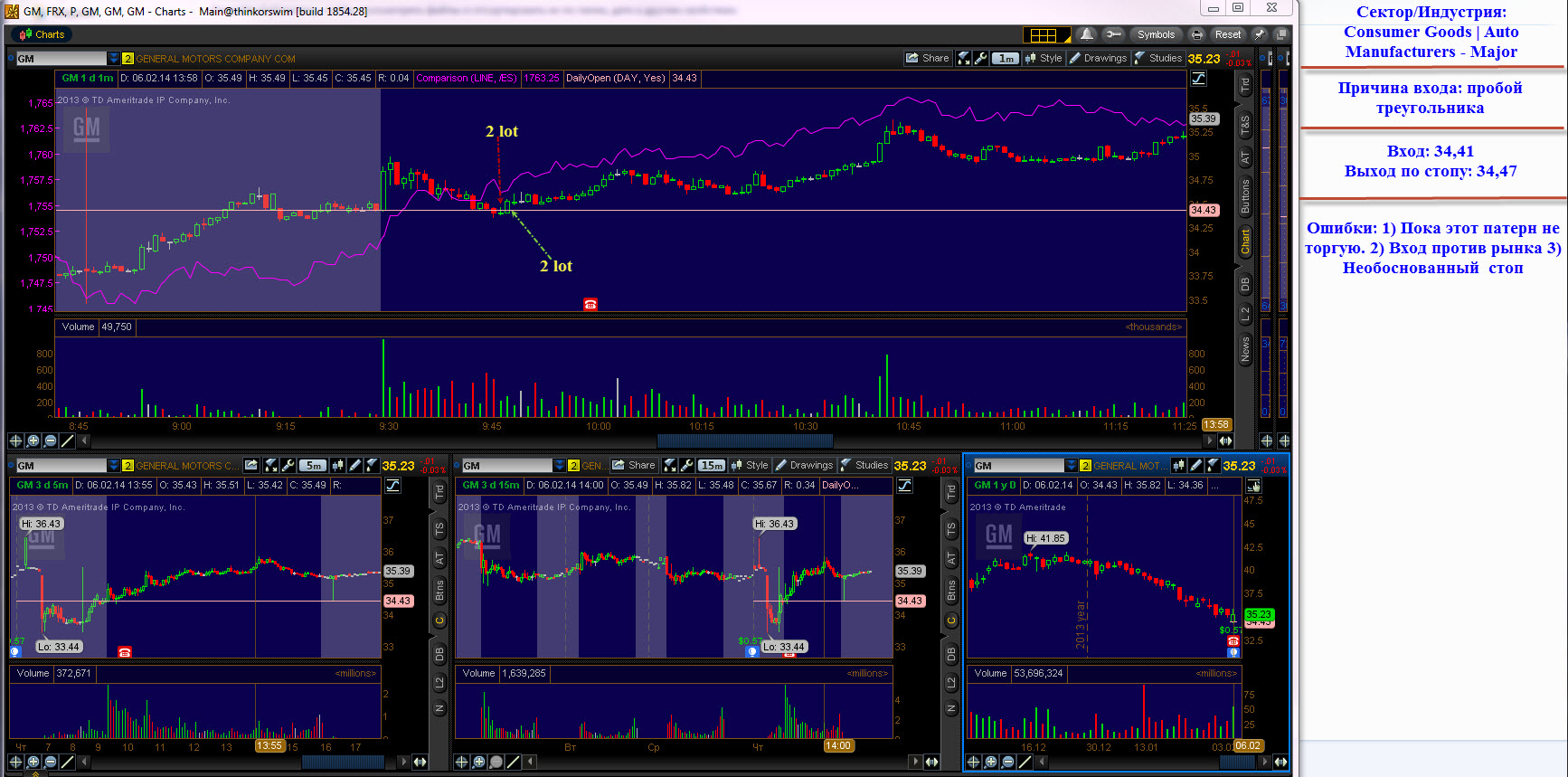Open the T&S side tab on main chart
This screenshot has width=1568, height=777.
pyautogui.click(x=1245, y=124)
